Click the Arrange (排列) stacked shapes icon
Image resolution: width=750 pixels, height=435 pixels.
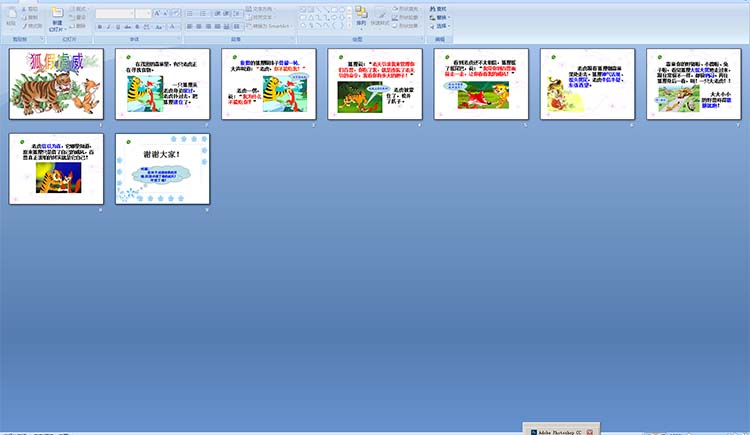(361, 12)
